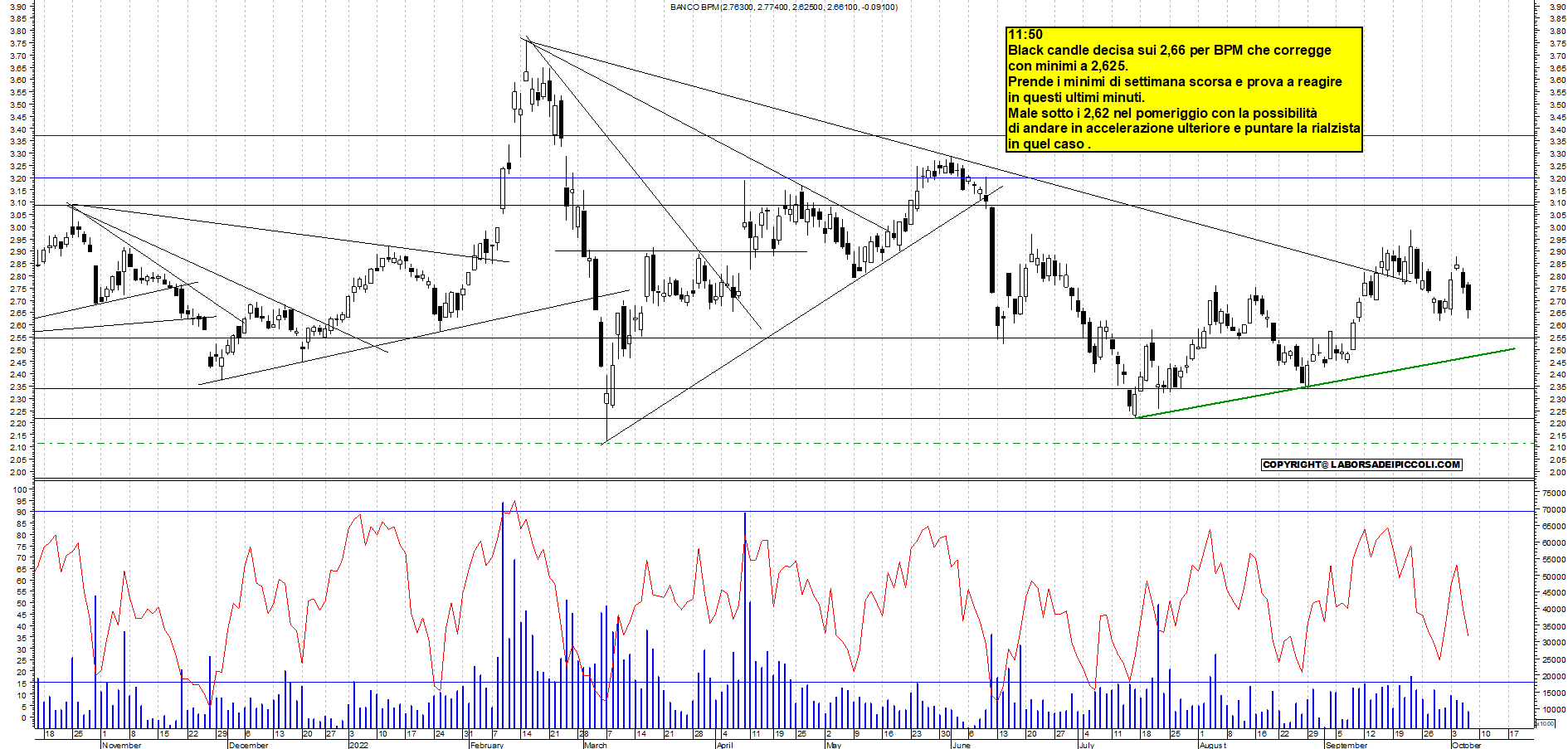The width and height of the screenshot is (1568, 749).
Task: Select the July label on the time axis
Action: click(x=1086, y=745)
